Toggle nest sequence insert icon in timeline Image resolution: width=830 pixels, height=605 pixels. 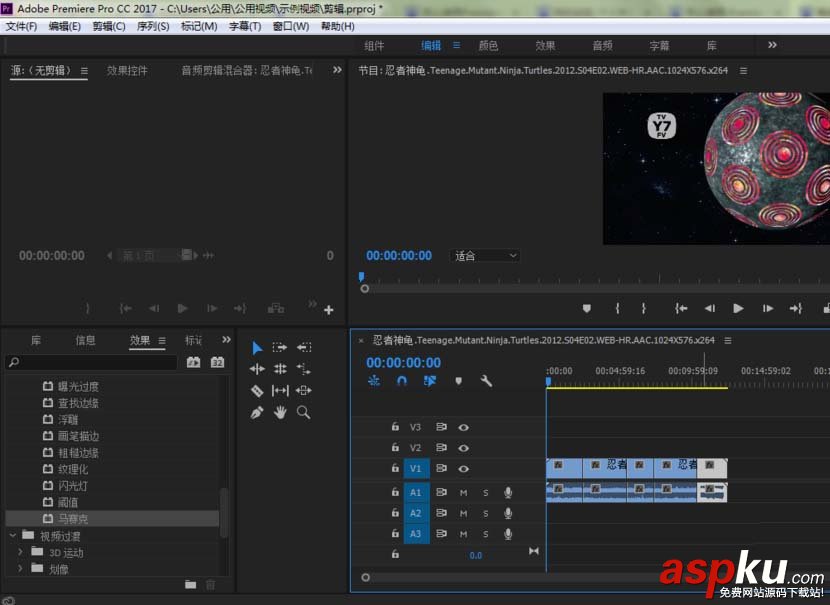click(x=374, y=381)
